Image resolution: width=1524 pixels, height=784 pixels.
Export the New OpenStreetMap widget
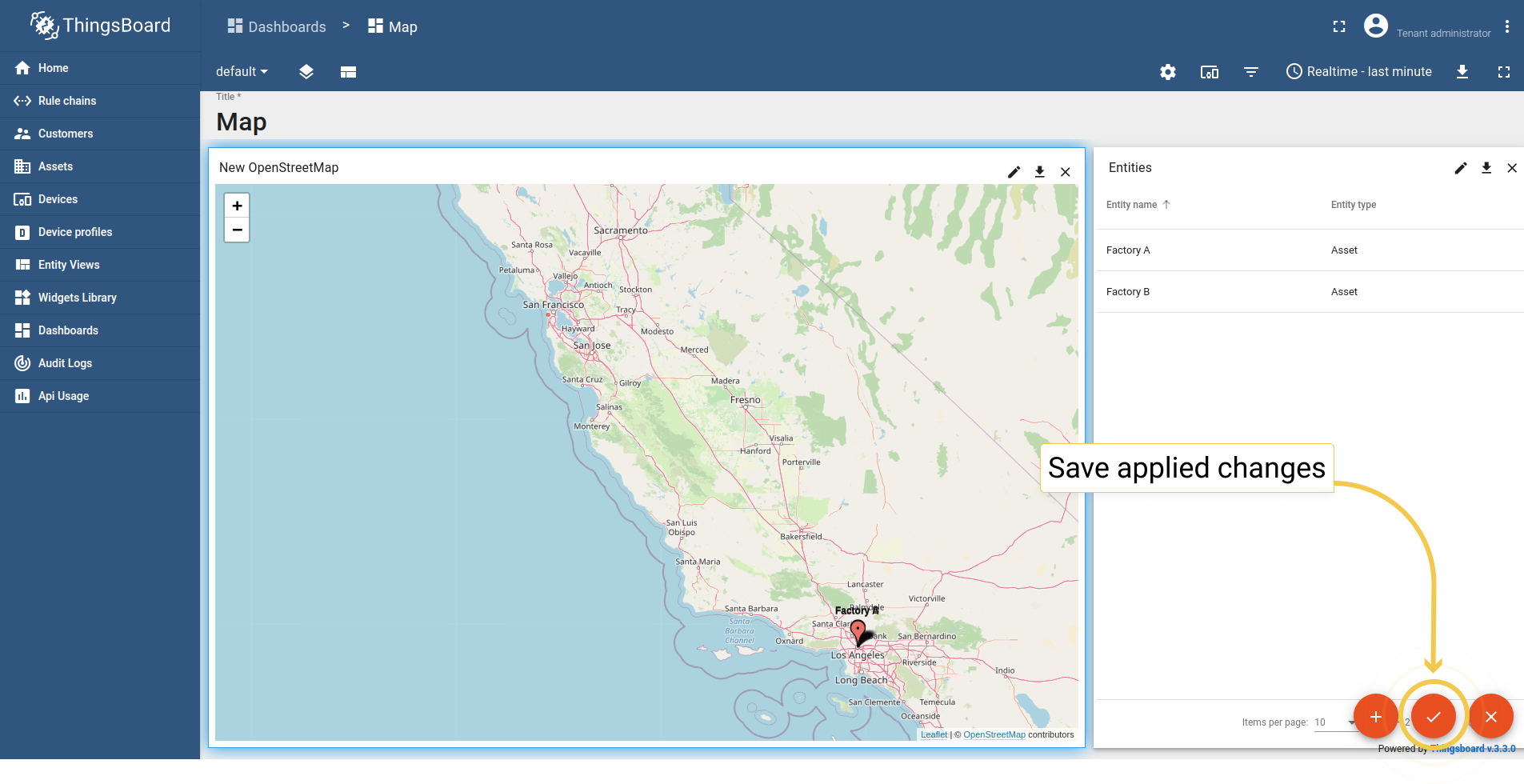pyautogui.click(x=1039, y=172)
